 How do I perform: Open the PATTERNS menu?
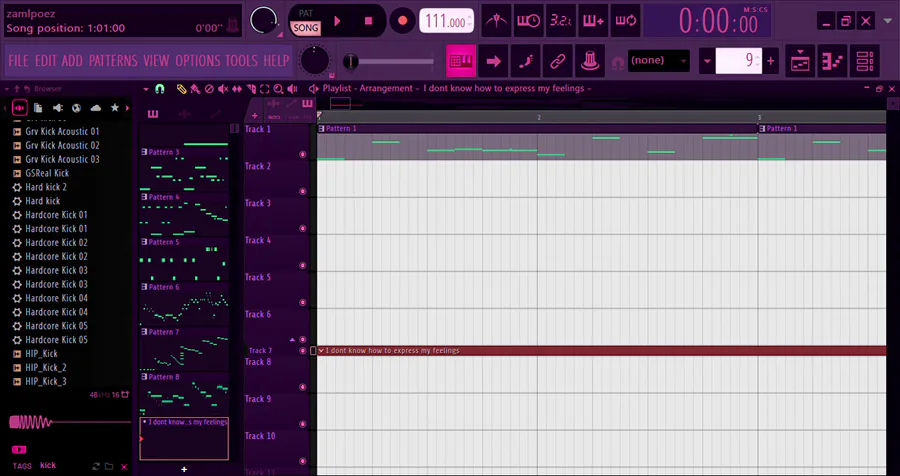[113, 60]
